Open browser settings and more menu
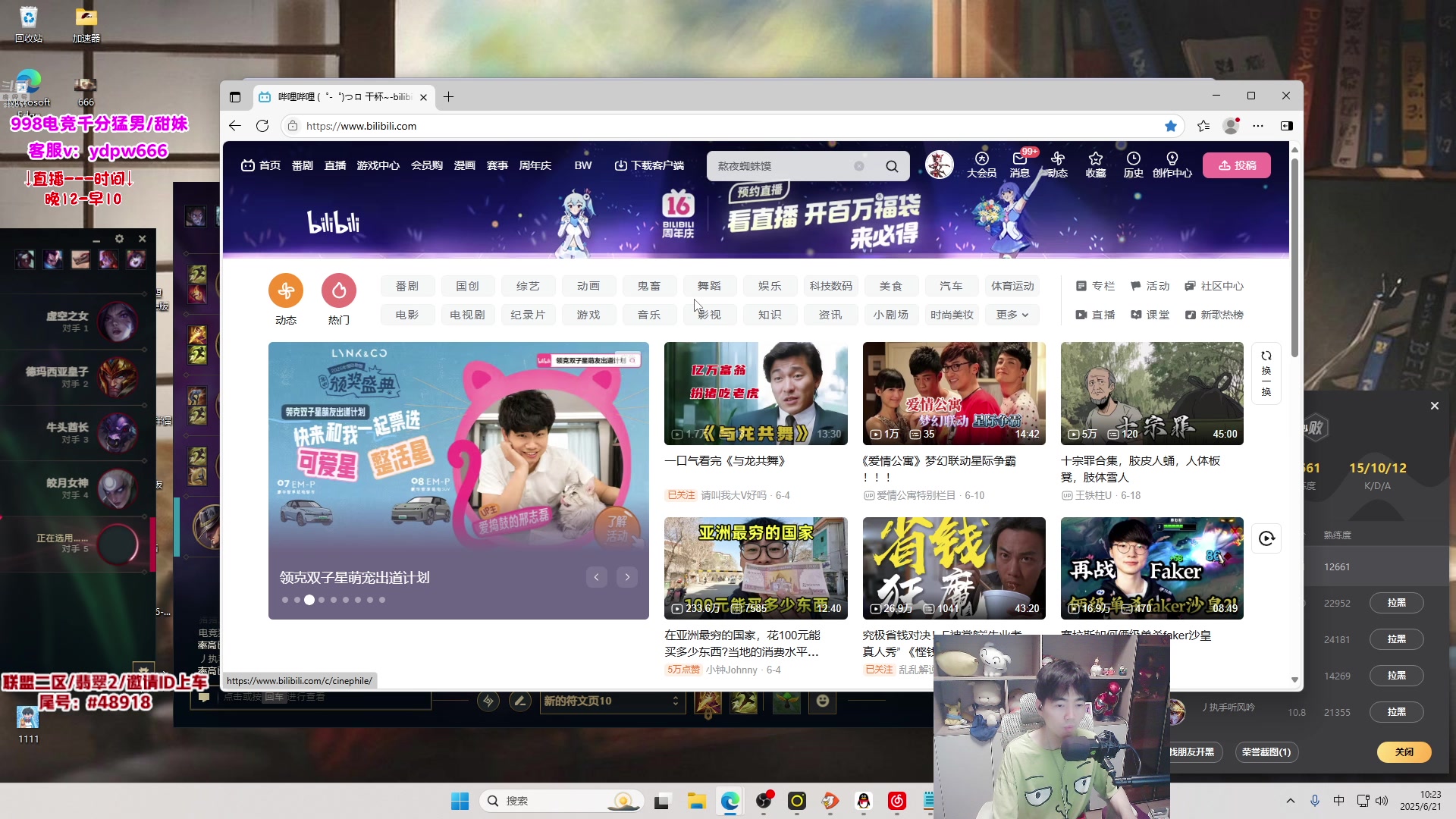Image resolution: width=1456 pixels, height=819 pixels. tap(1258, 126)
